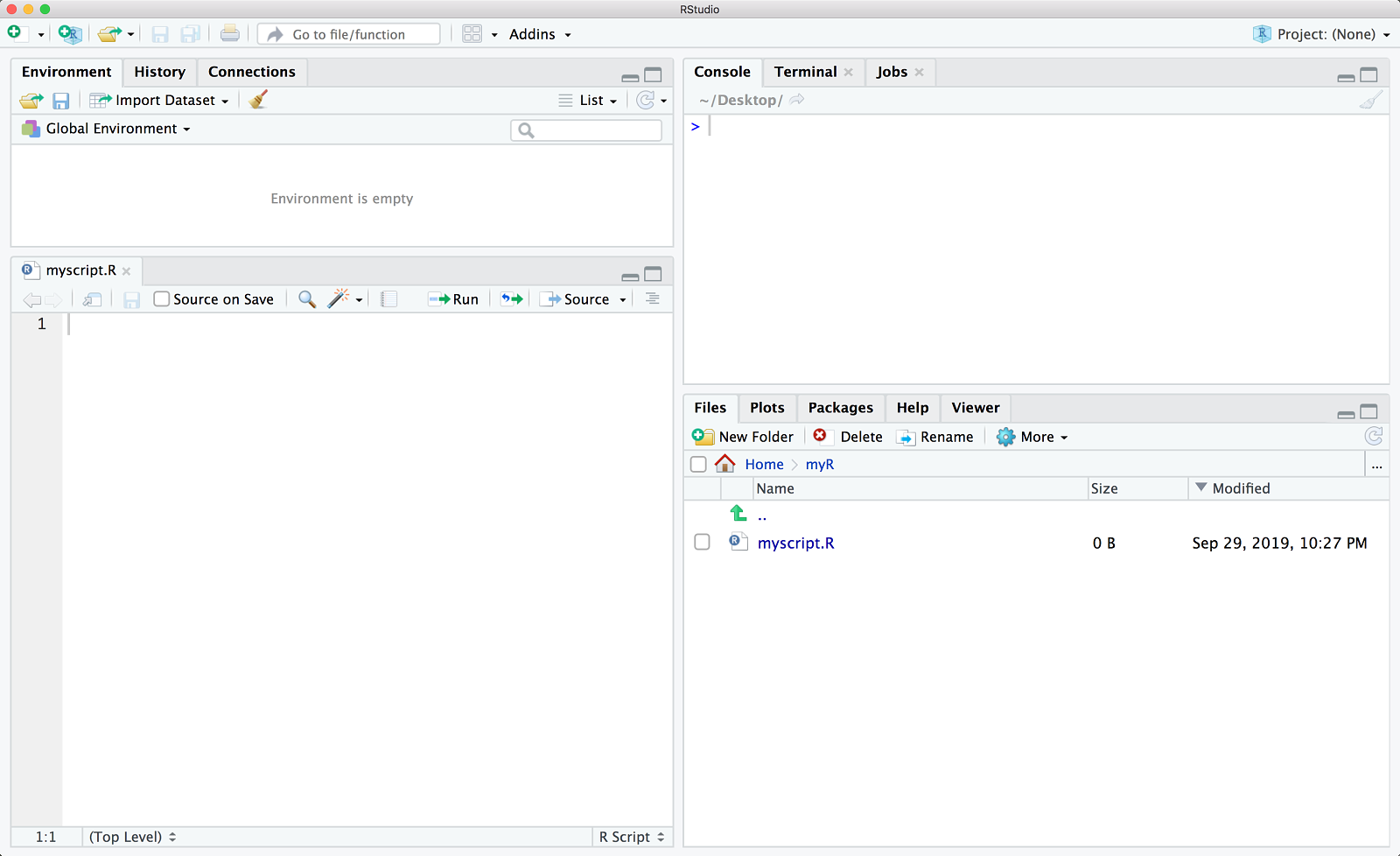Click the re-run previous code icon
The image size is (1400, 856).
pyautogui.click(x=512, y=299)
